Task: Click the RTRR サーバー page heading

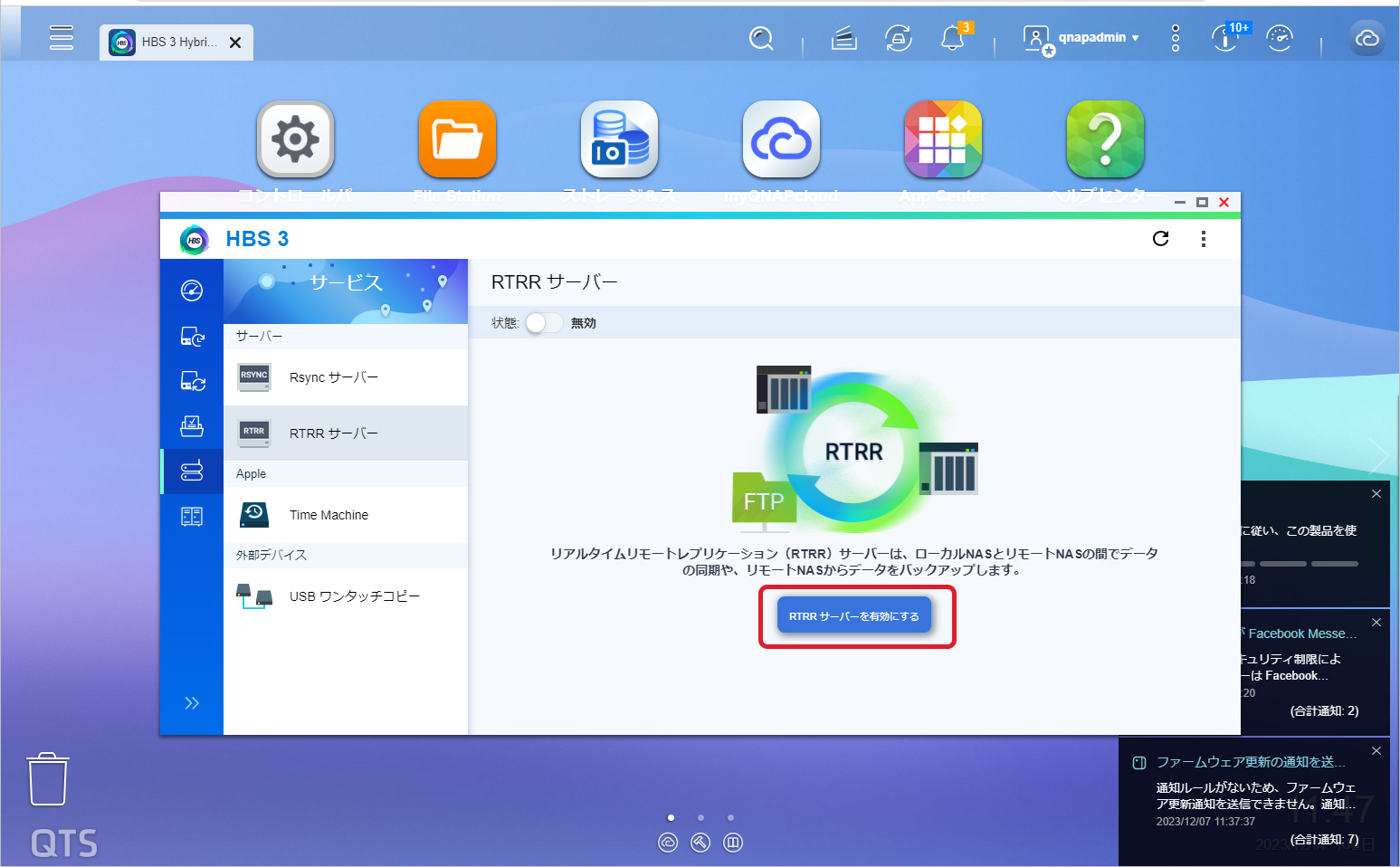Action: pos(555,282)
